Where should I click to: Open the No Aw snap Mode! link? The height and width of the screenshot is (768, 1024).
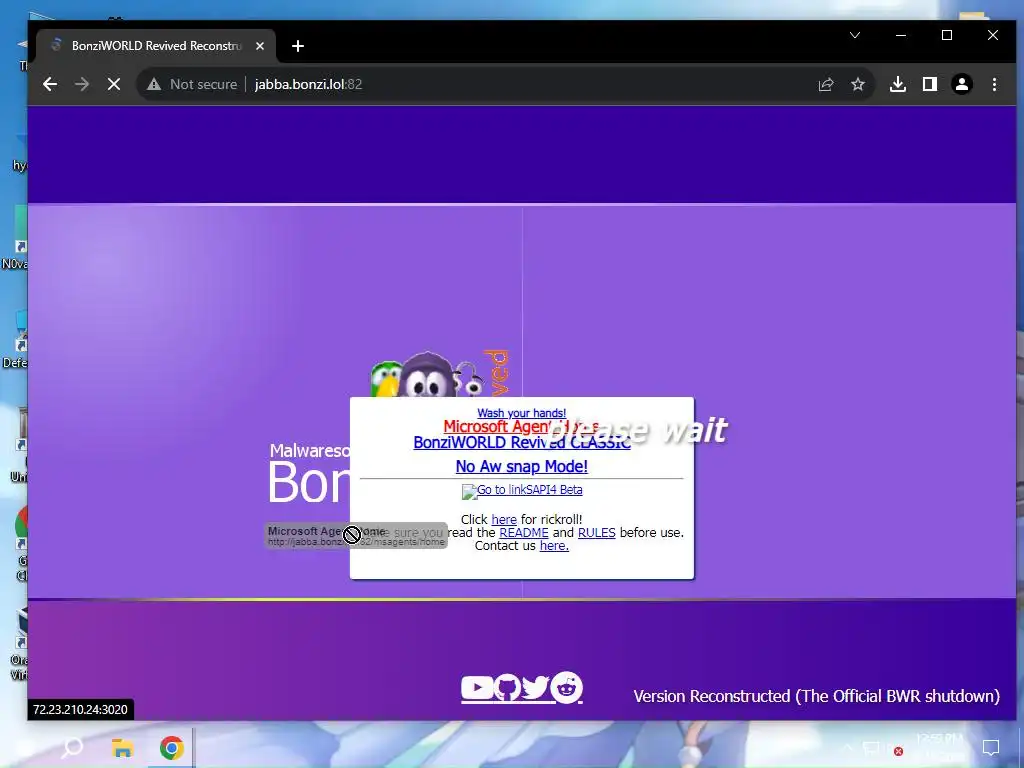(x=521, y=466)
